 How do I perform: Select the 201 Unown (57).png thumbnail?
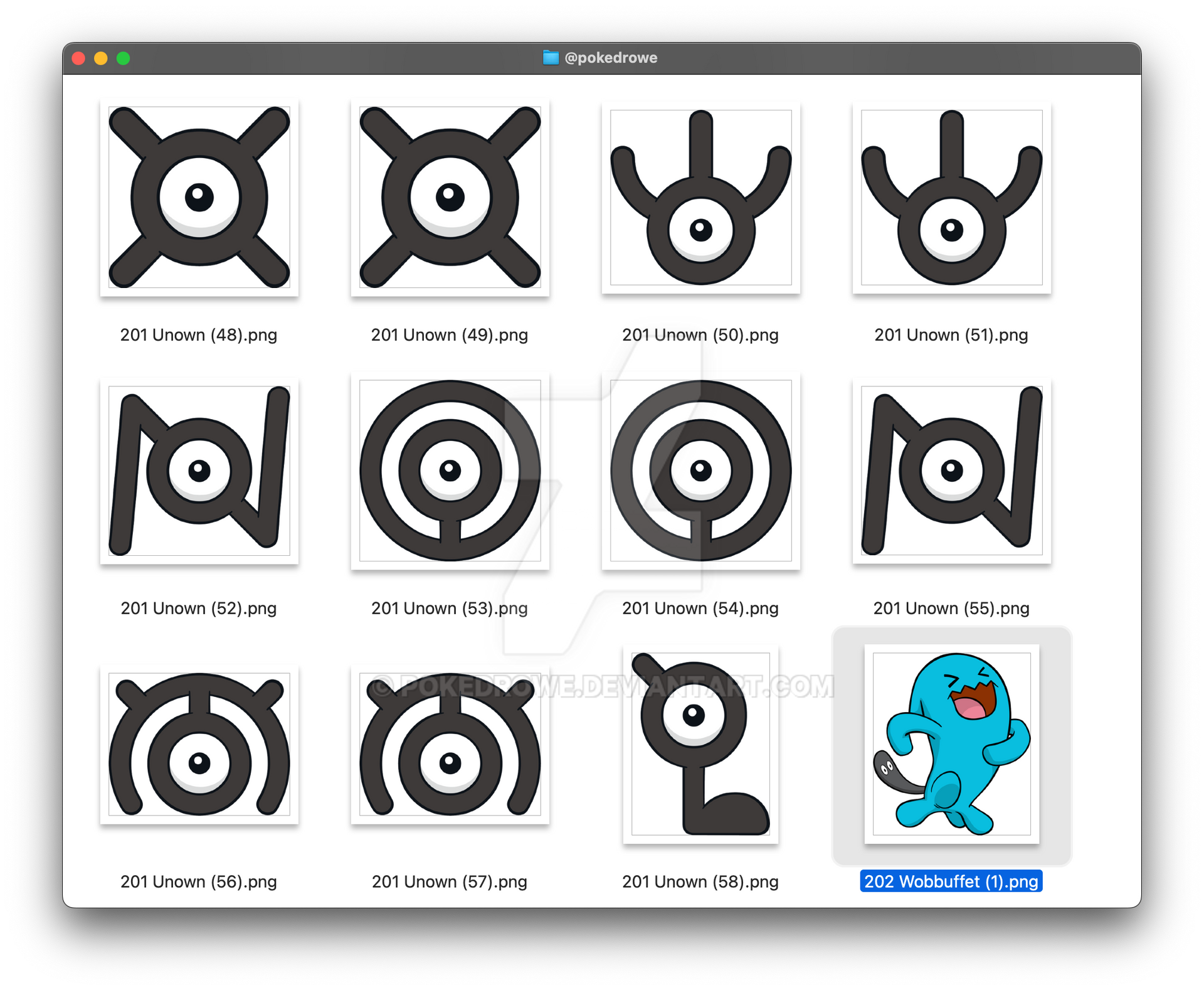point(450,744)
